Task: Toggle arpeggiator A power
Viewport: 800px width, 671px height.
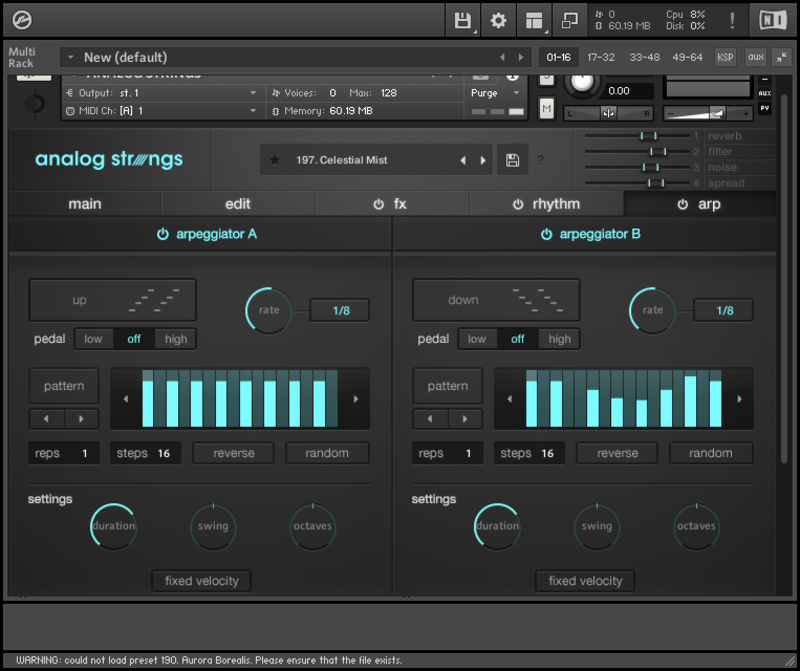Action: pyautogui.click(x=162, y=234)
